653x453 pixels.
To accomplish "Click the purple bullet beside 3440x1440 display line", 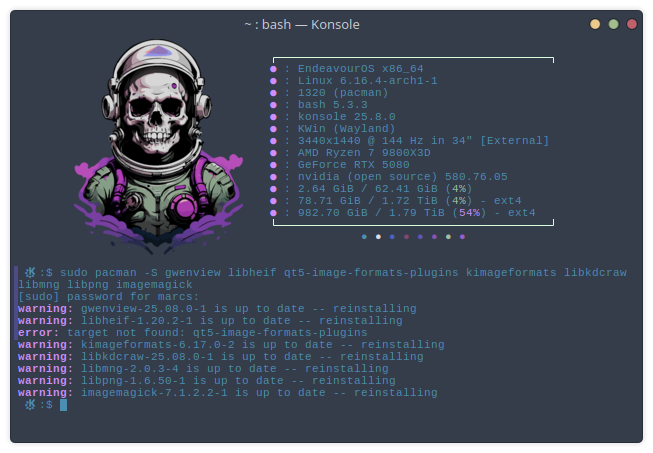I will [273, 141].
